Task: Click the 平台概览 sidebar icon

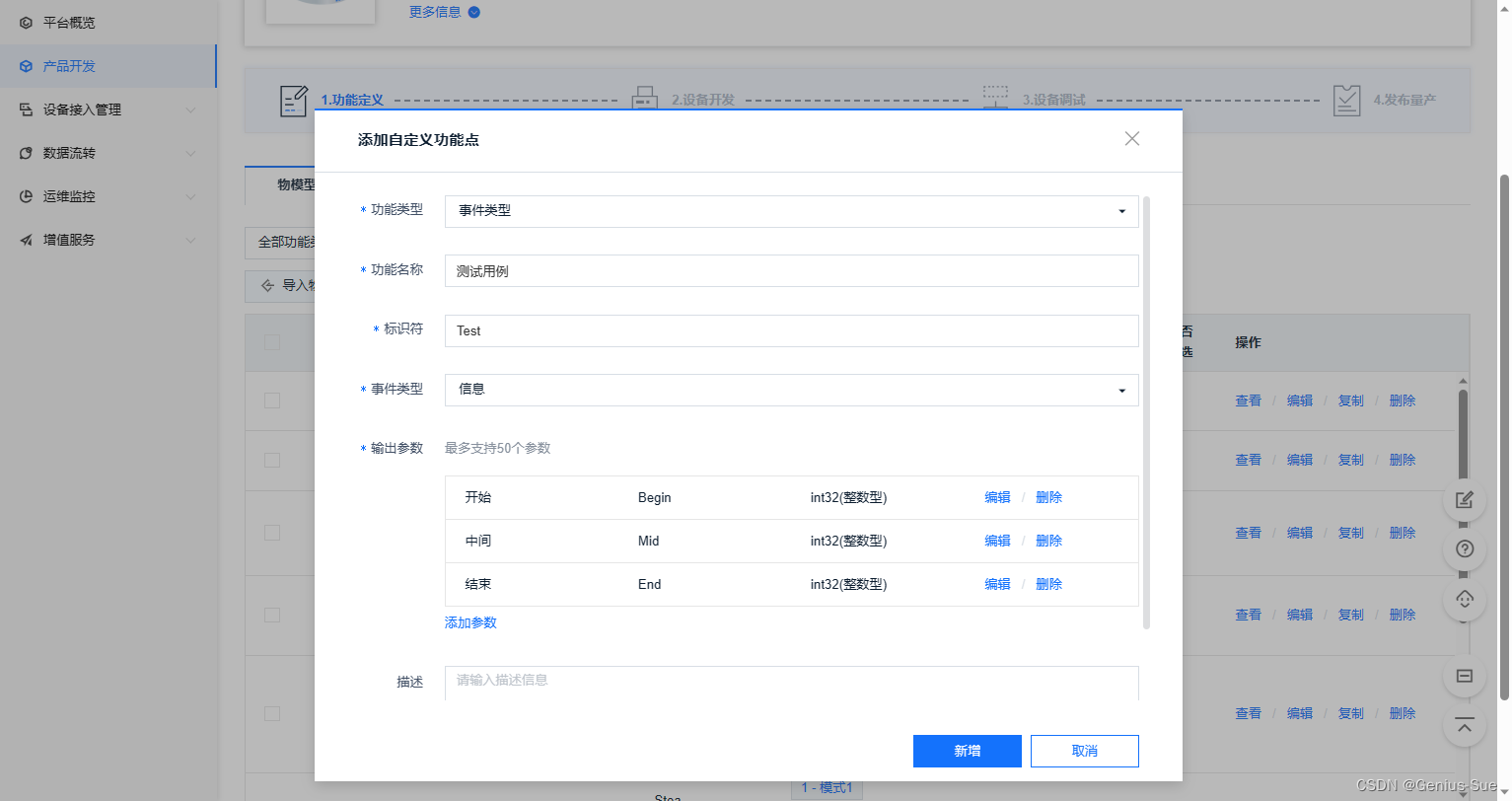Action: [26, 22]
